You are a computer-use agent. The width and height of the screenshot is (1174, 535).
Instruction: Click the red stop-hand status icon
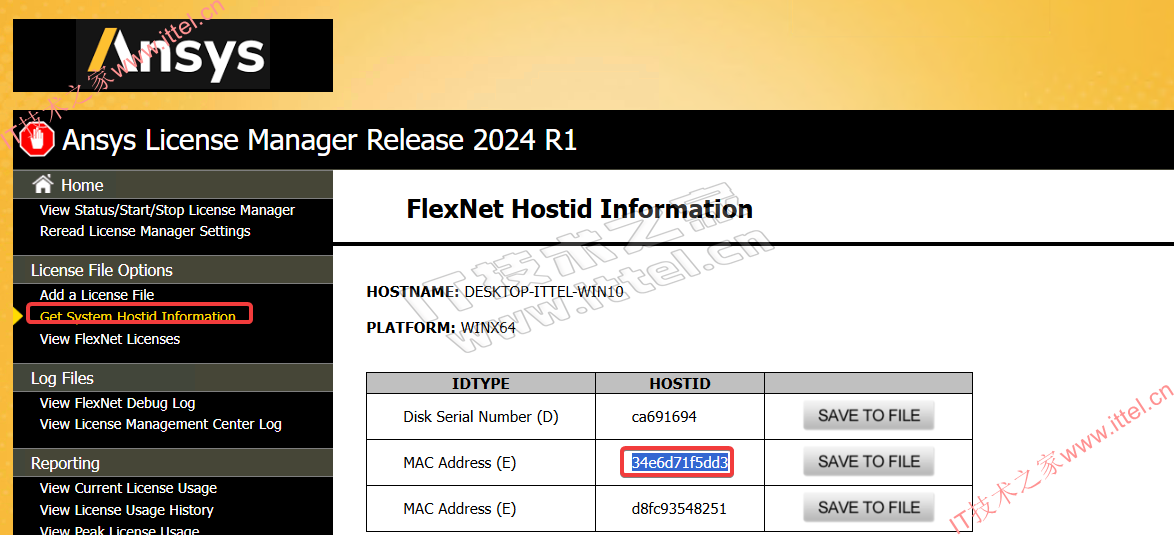pyautogui.click(x=37, y=139)
